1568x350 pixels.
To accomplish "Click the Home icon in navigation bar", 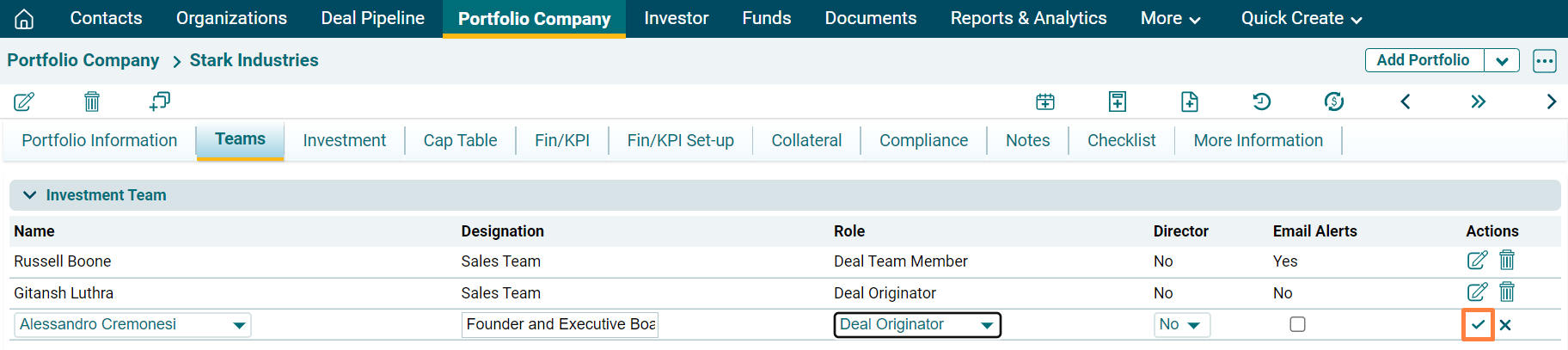I will pos(24,19).
